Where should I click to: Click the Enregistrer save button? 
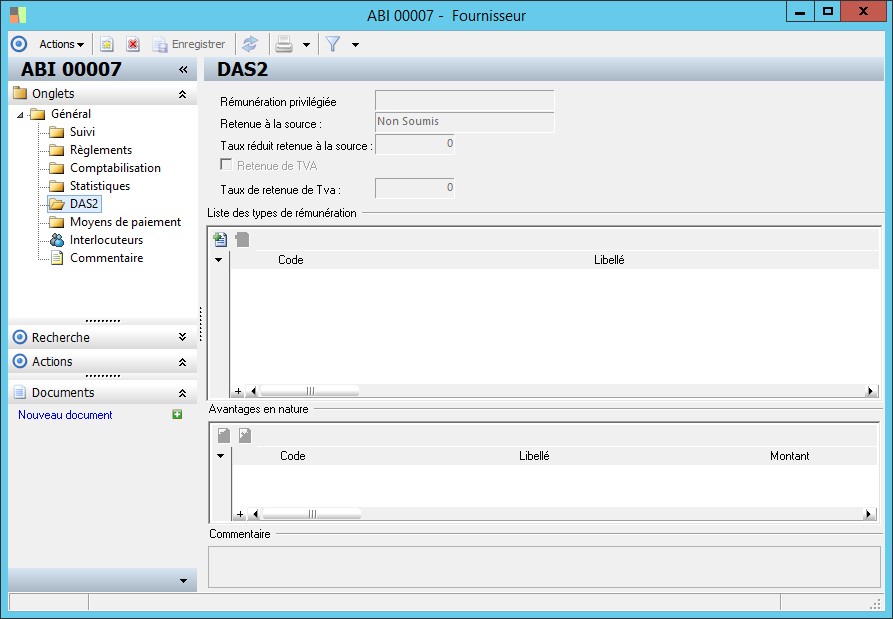click(189, 45)
